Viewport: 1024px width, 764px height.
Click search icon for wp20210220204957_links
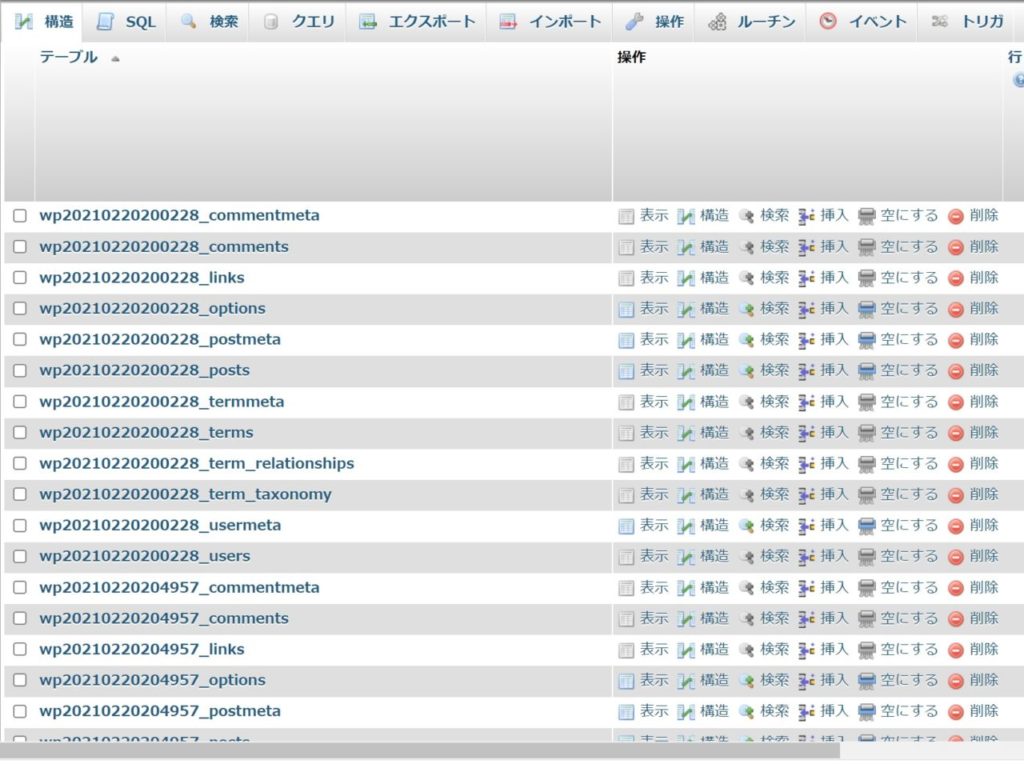746,650
